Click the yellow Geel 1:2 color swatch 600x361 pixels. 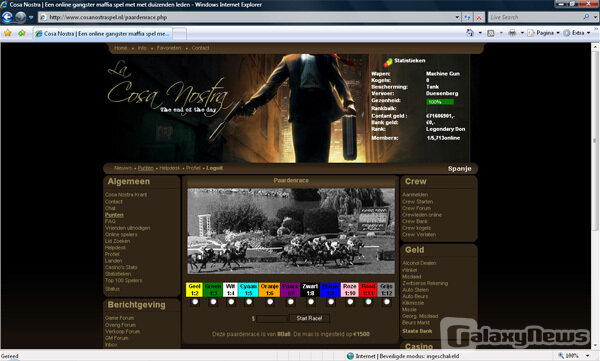pyautogui.click(x=194, y=290)
